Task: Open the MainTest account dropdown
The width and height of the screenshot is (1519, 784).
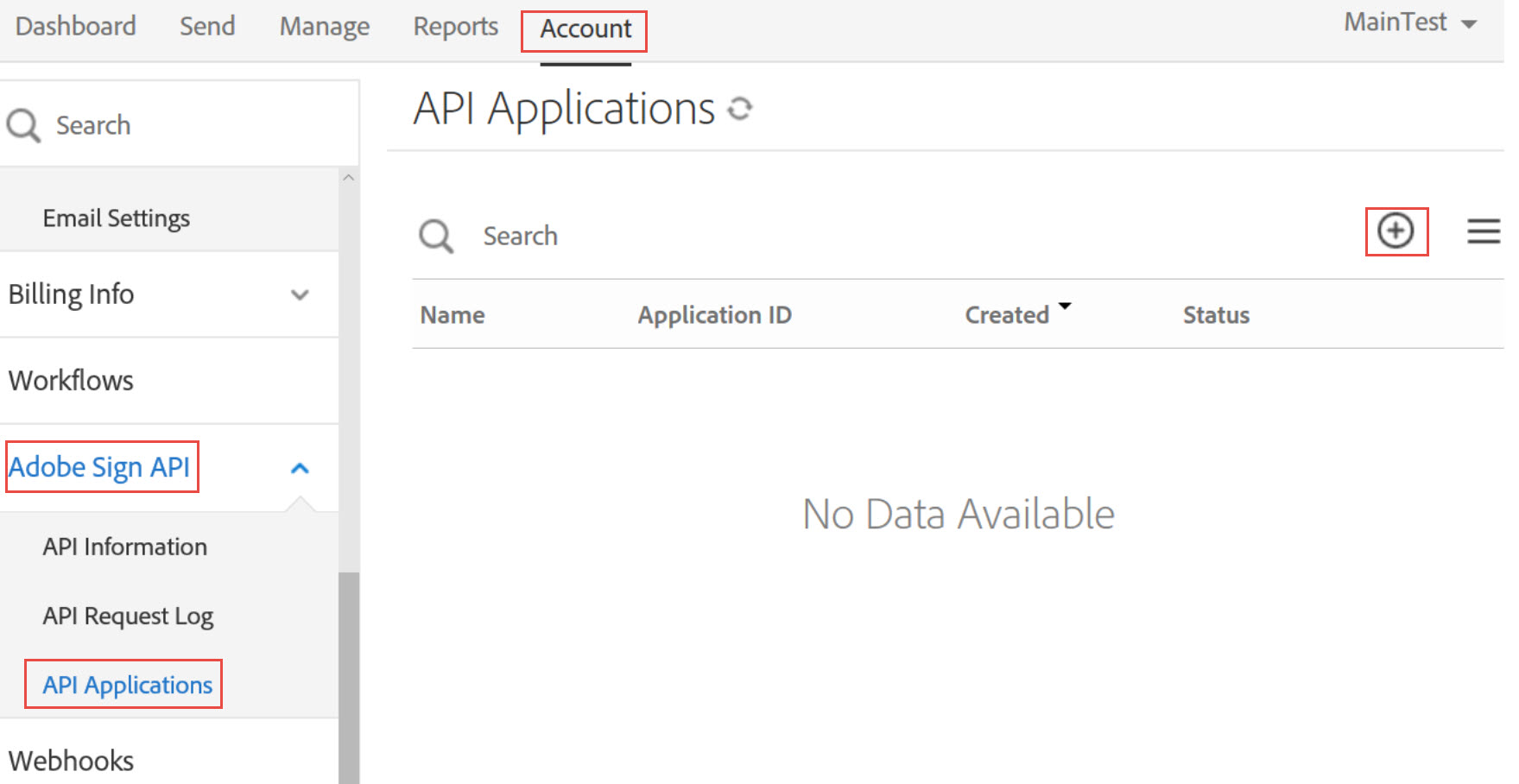Action: (x=1408, y=22)
